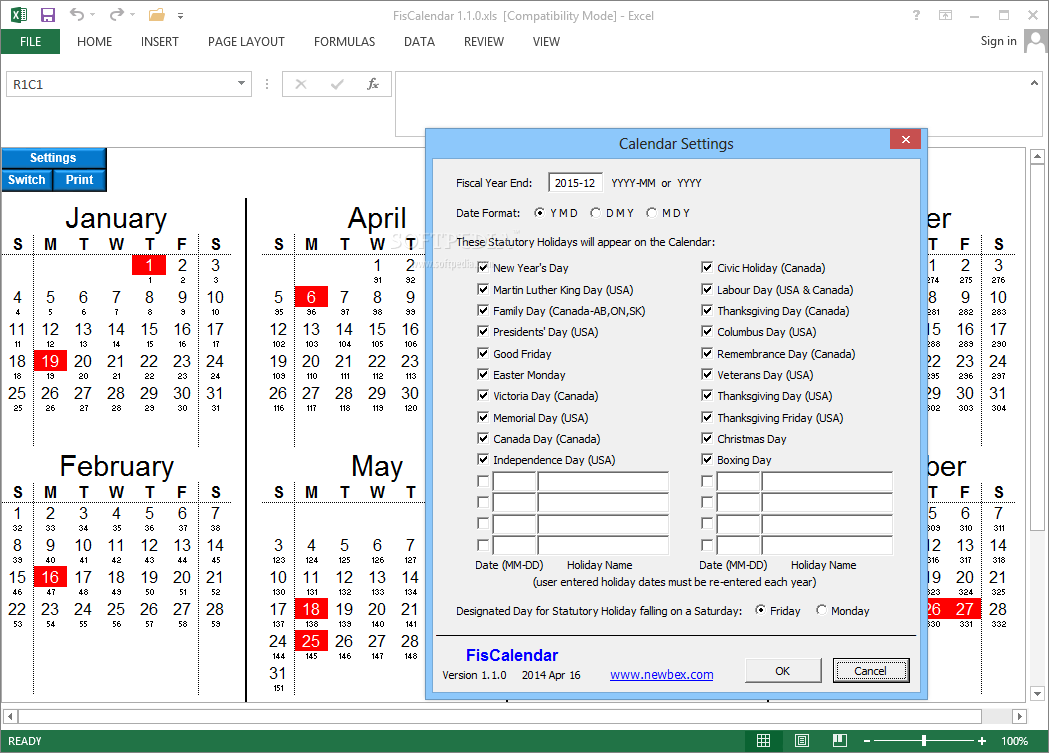Zoom out with the minus button
This screenshot has width=1049, height=753.
(866, 741)
